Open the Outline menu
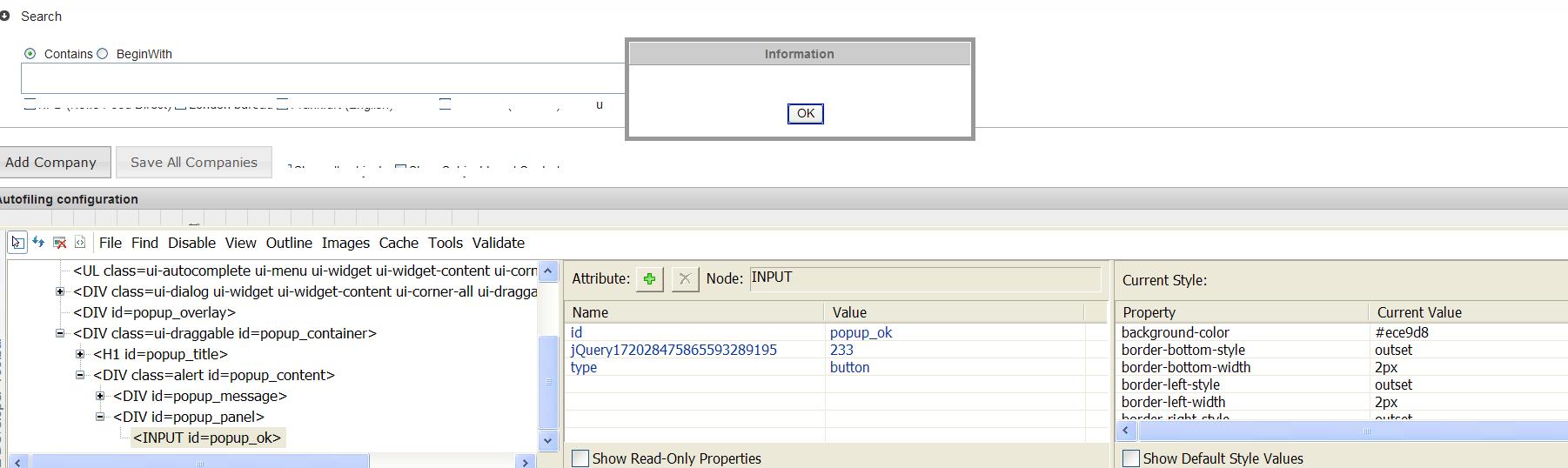 (289, 243)
